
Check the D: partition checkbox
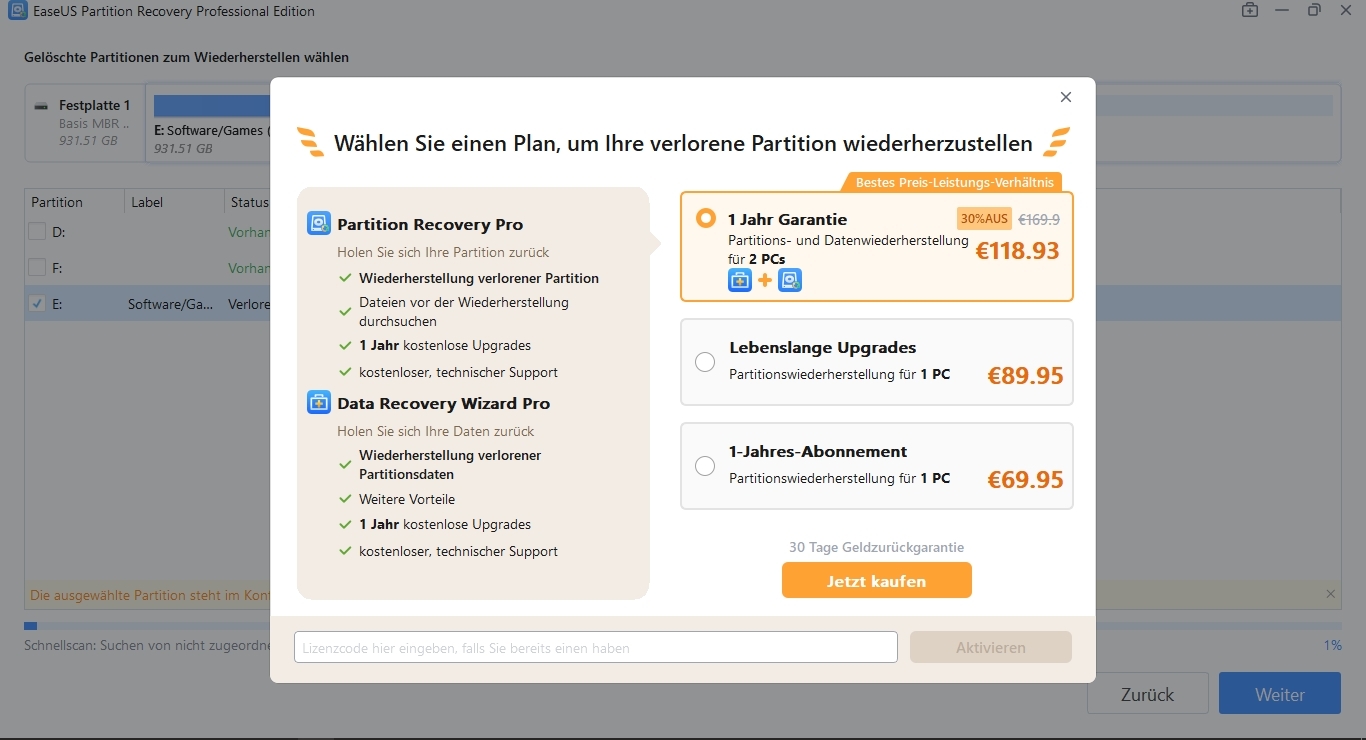(37, 232)
